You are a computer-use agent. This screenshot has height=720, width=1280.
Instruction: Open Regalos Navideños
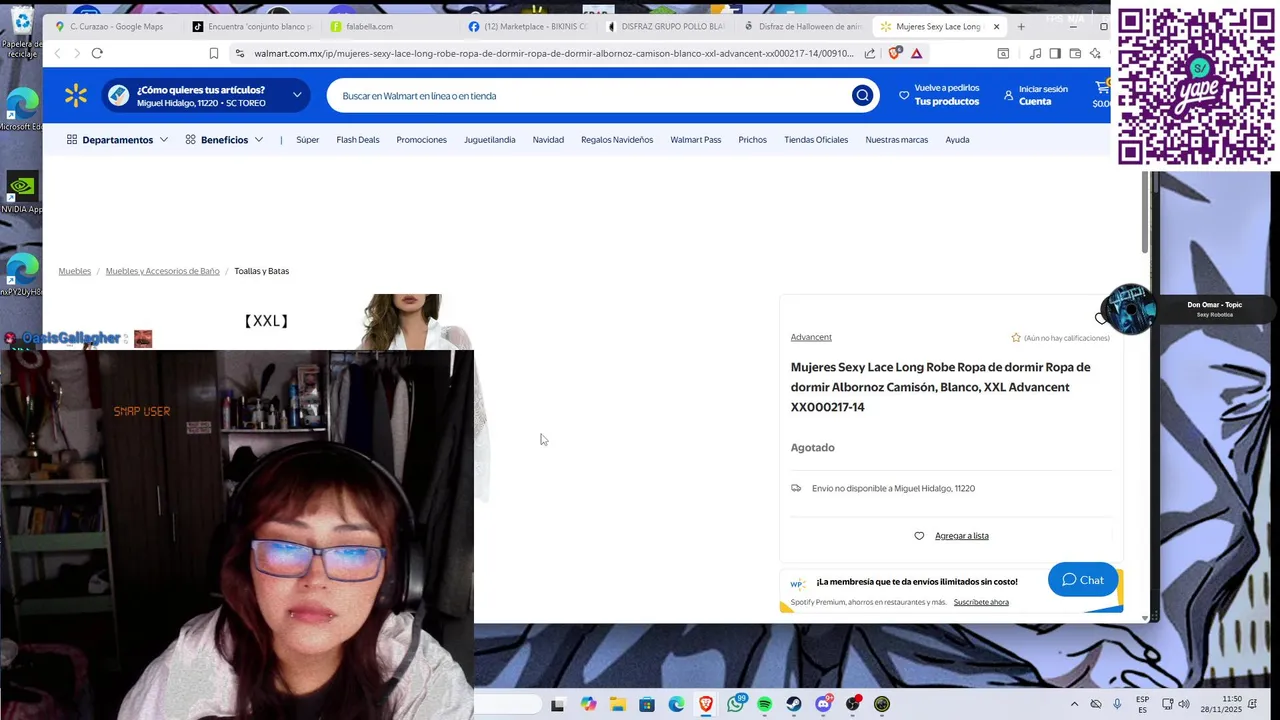tap(617, 140)
